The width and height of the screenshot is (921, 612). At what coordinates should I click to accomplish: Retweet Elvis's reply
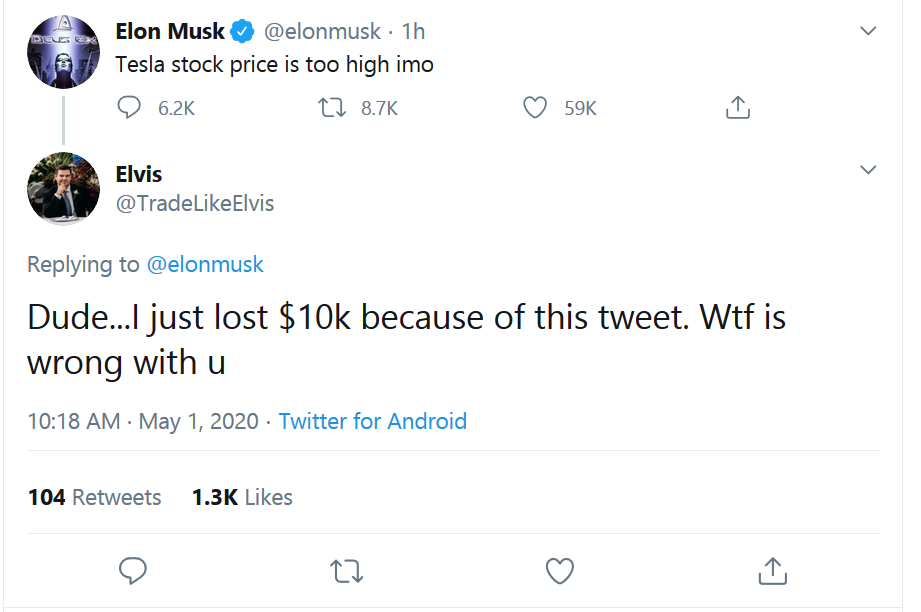346,571
